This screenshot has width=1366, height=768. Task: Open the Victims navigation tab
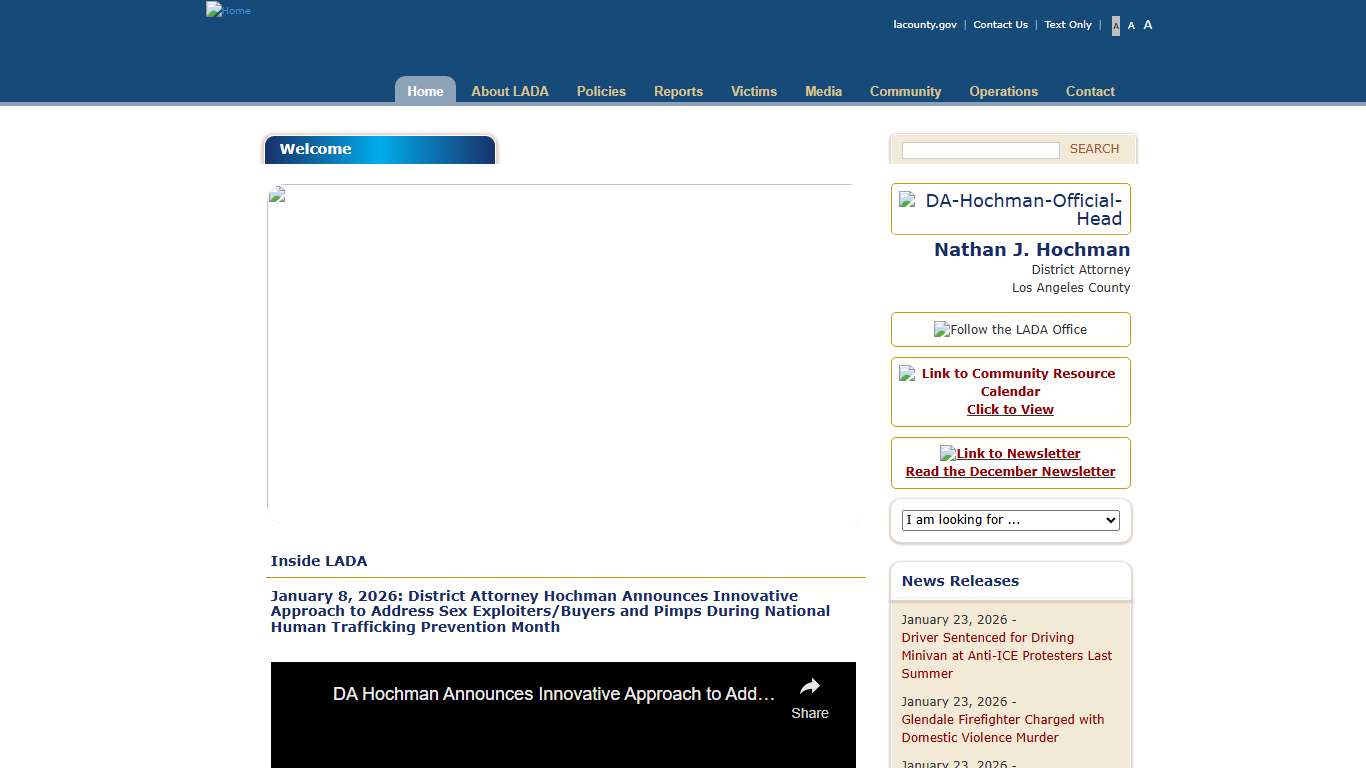(753, 91)
